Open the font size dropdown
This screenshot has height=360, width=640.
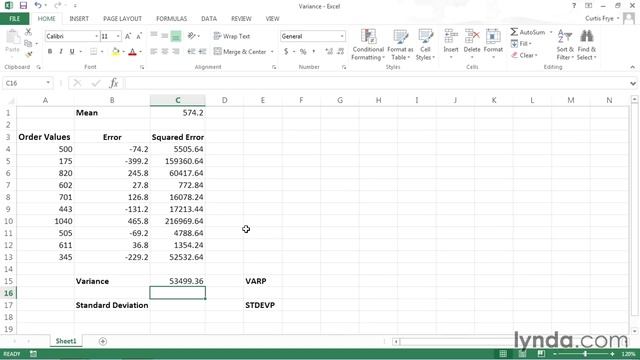[118, 36]
